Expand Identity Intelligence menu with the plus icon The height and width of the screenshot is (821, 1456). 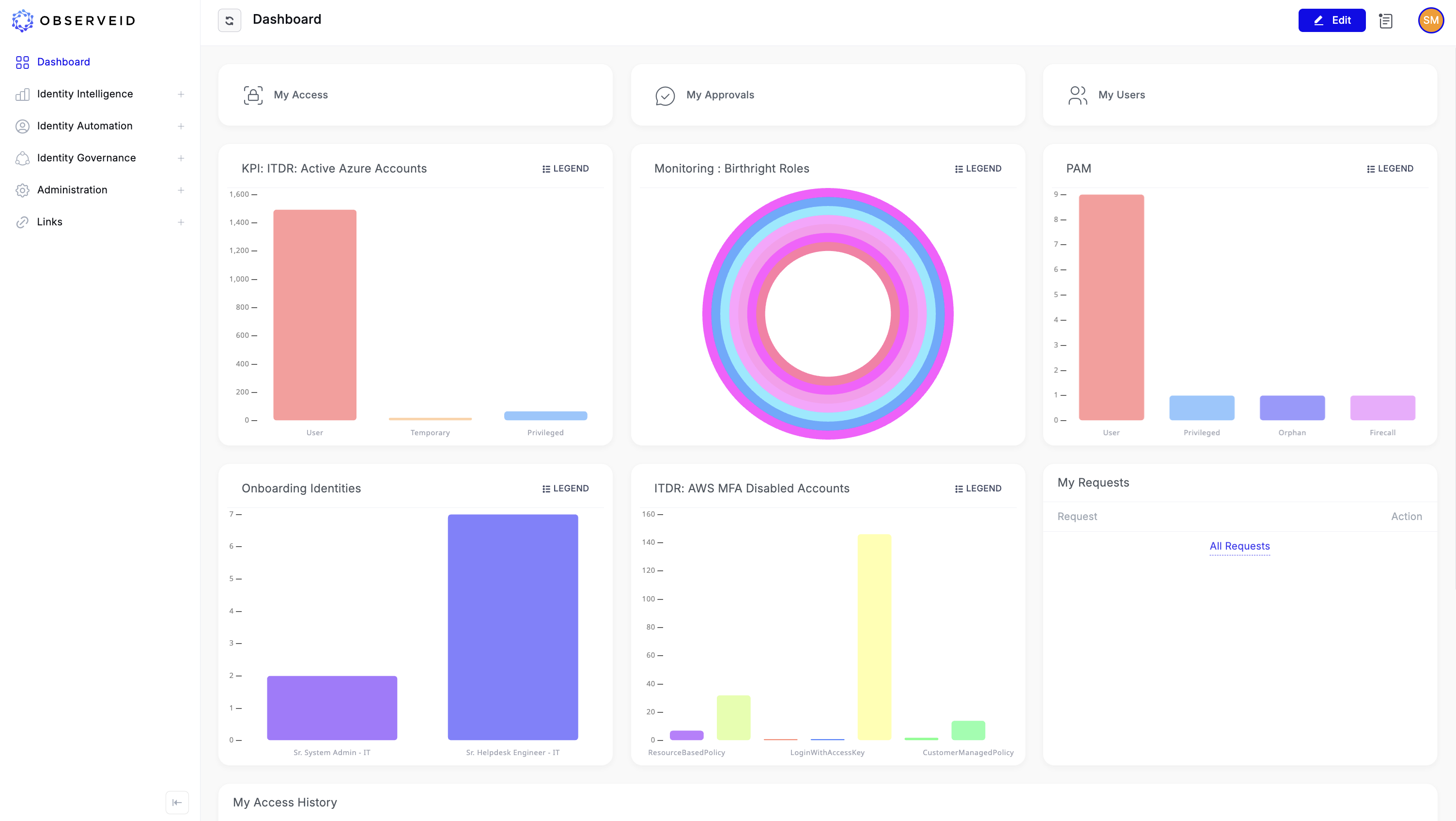[x=181, y=94]
